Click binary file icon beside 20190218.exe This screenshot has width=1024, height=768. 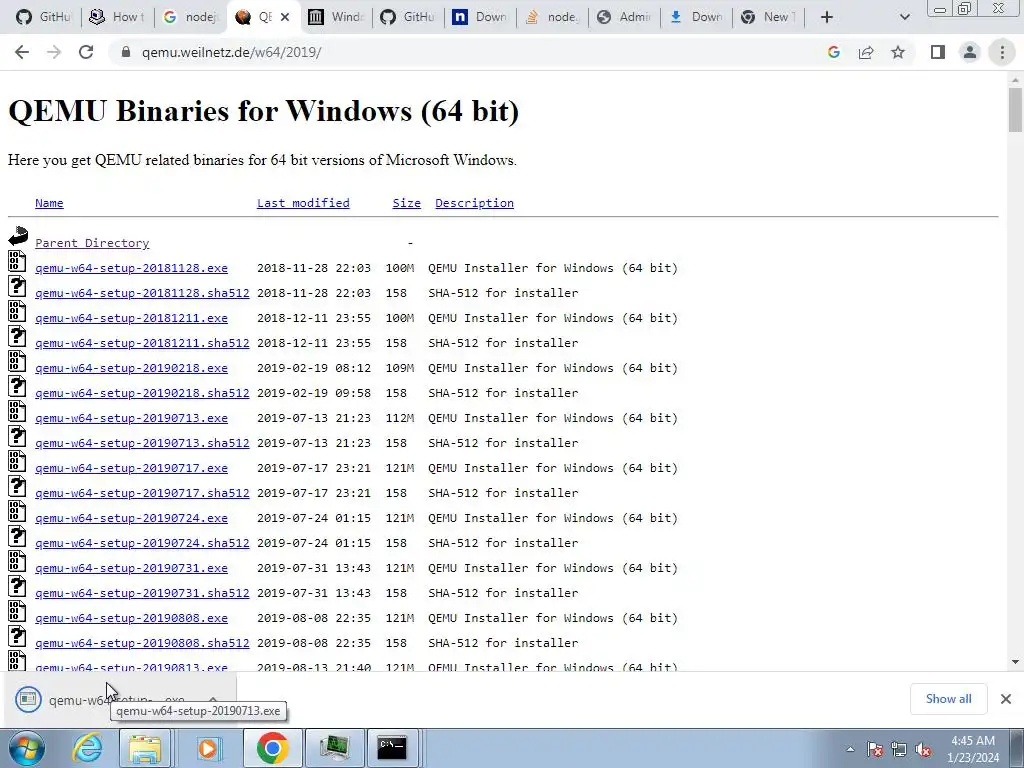17,361
